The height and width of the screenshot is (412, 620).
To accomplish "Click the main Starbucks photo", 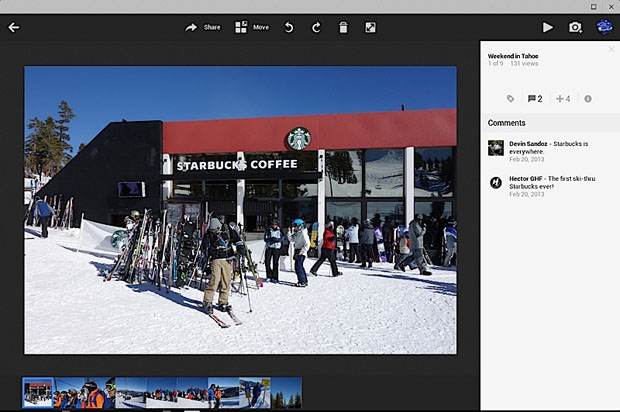I will tap(240, 210).
